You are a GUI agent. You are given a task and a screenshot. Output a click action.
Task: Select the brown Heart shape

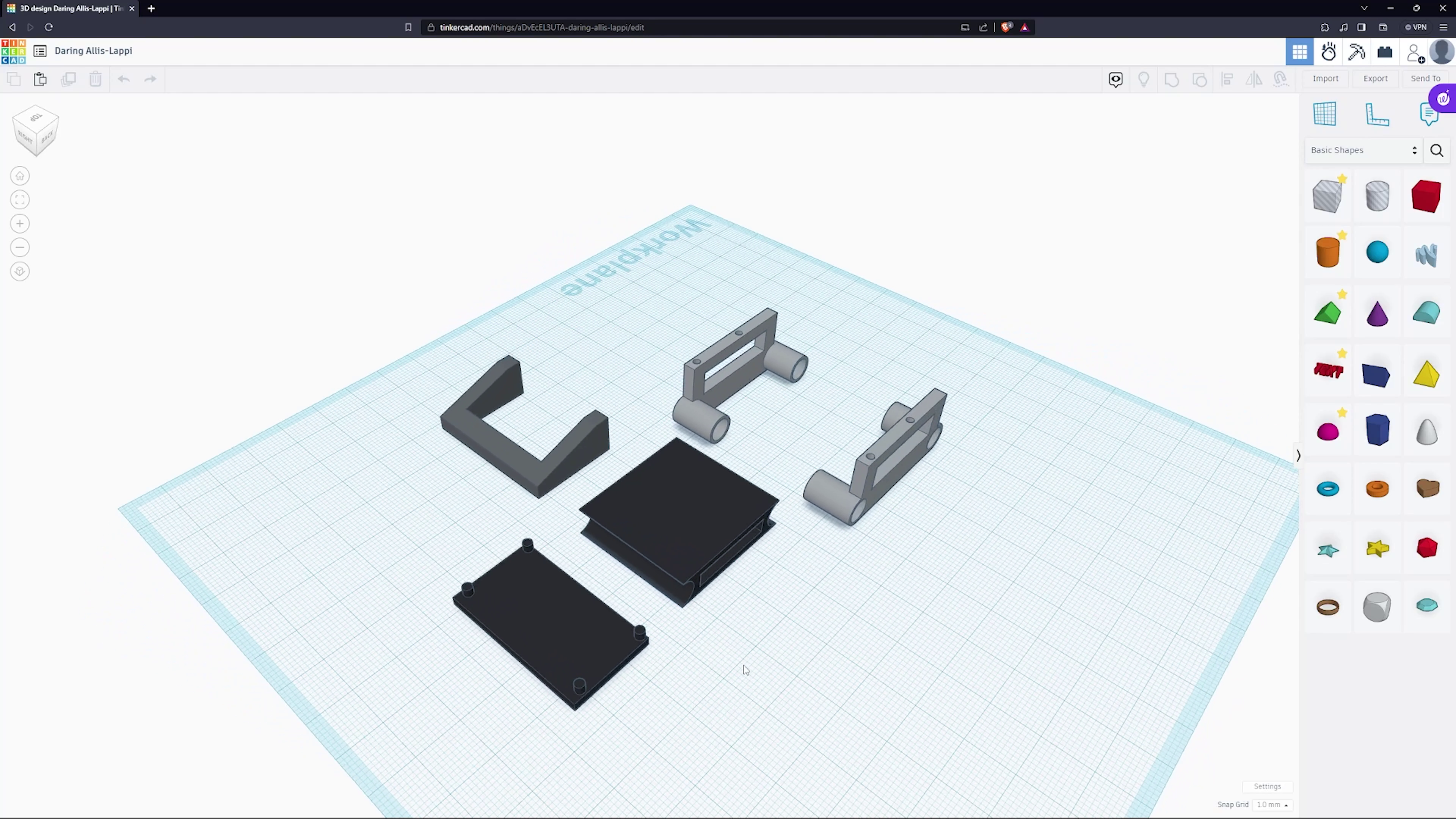[x=1428, y=488]
